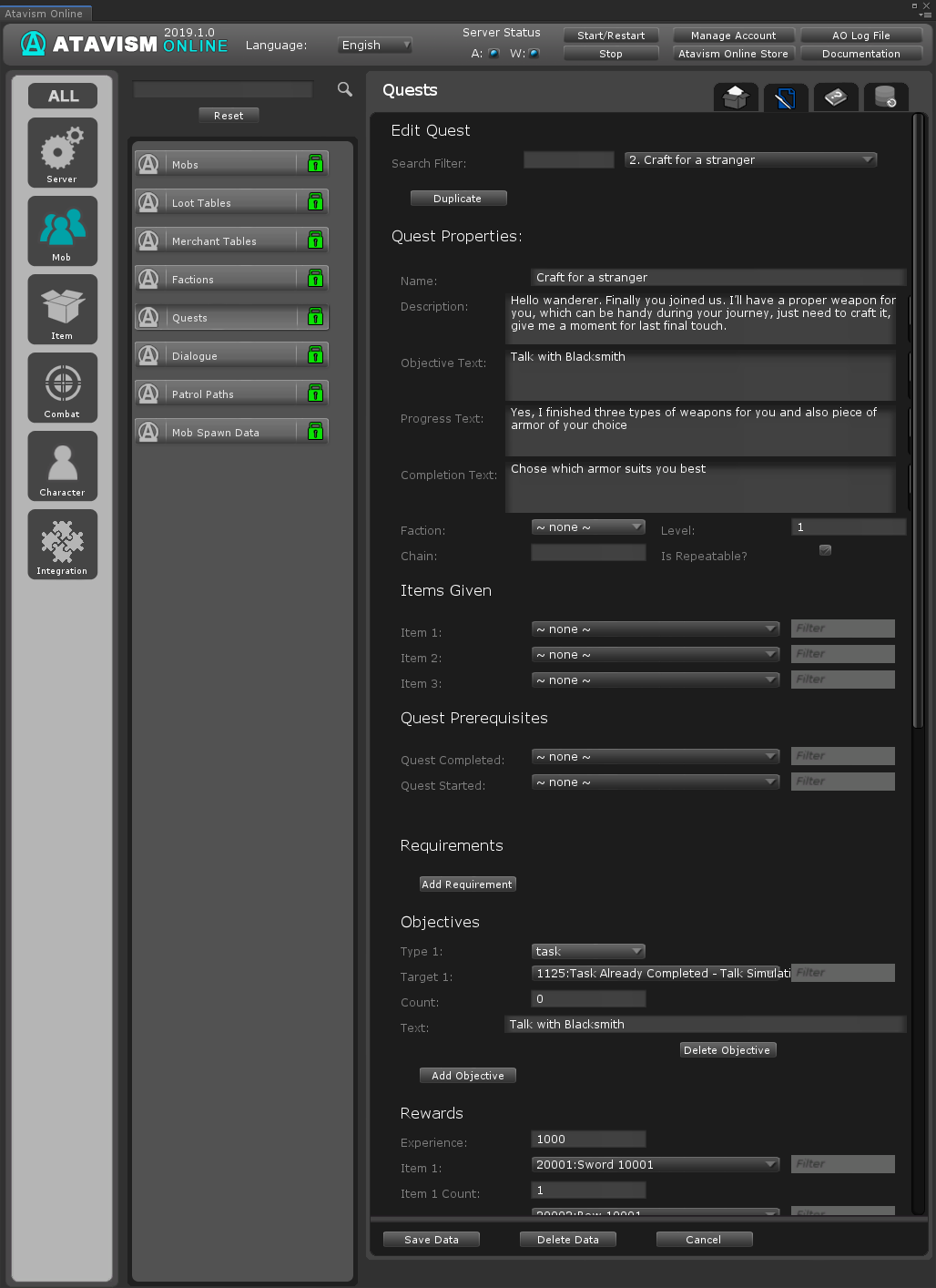Image resolution: width=936 pixels, height=1288 pixels.
Task: Click the database restore icon
Action: [x=885, y=97]
